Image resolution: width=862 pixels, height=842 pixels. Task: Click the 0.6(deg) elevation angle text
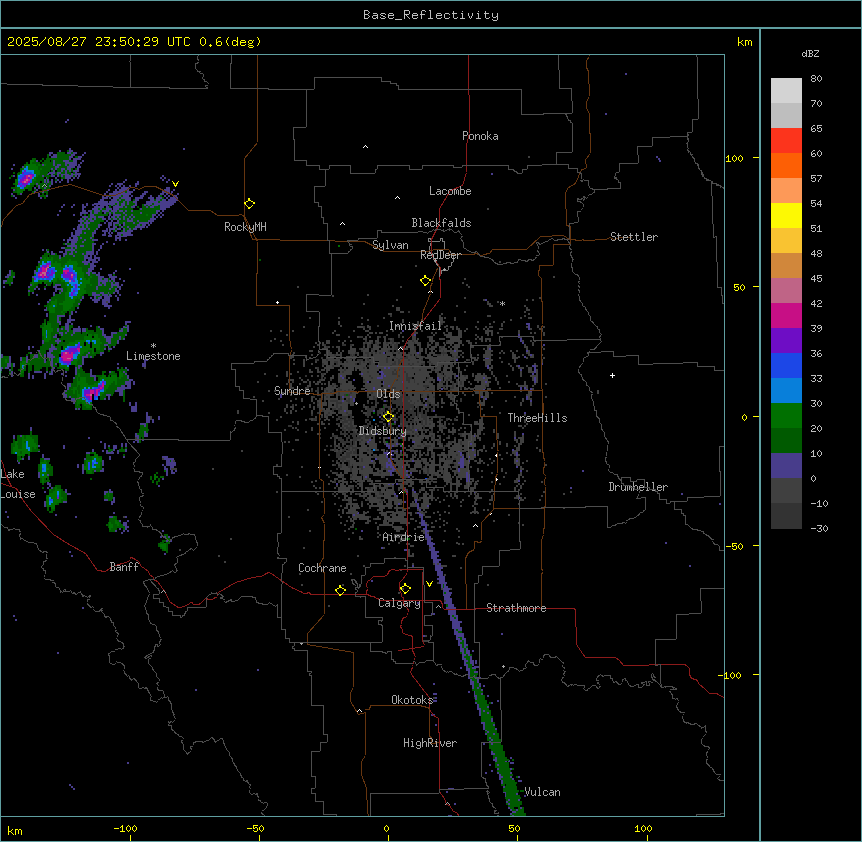point(230,42)
